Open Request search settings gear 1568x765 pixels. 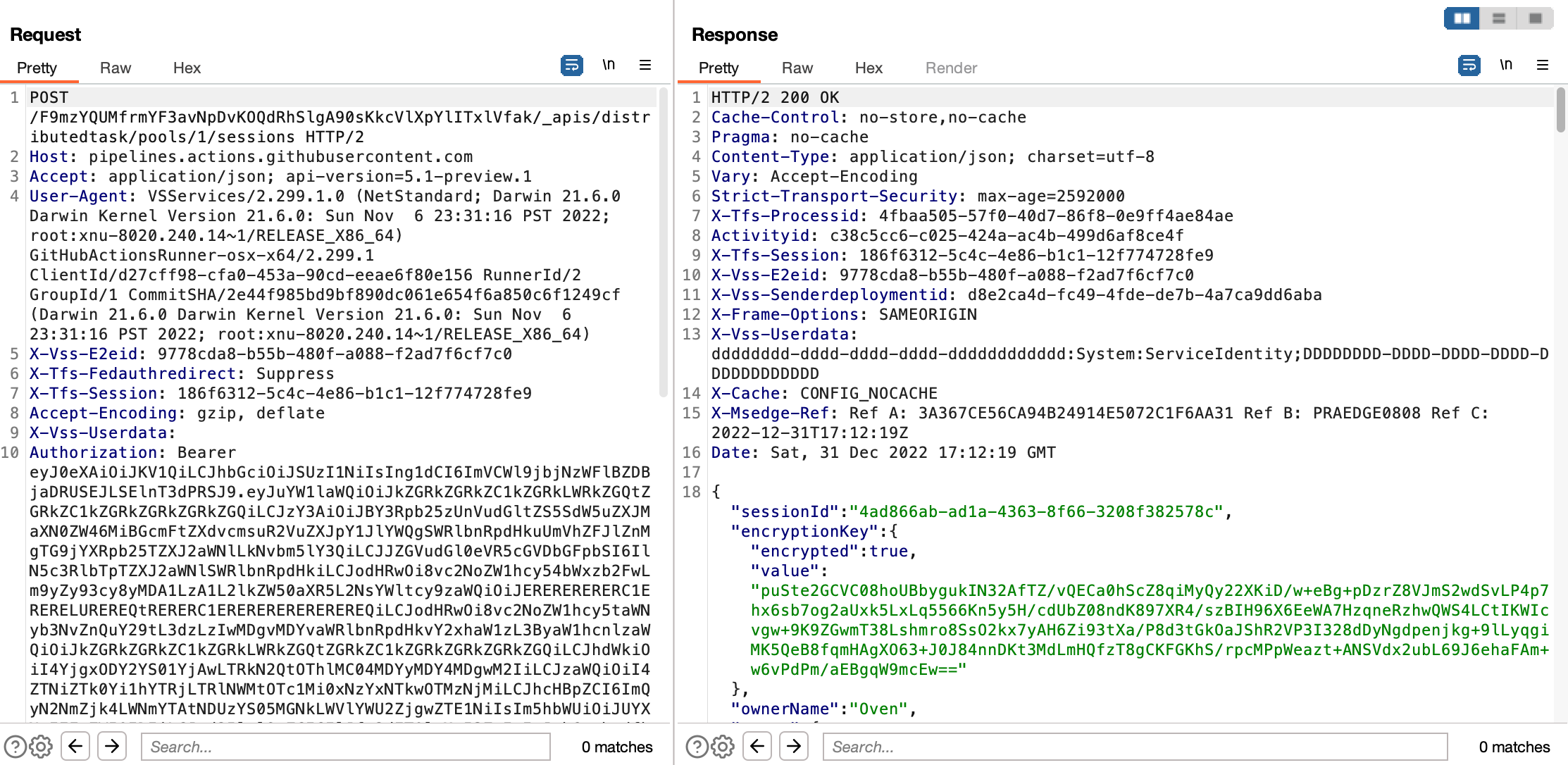[x=42, y=747]
